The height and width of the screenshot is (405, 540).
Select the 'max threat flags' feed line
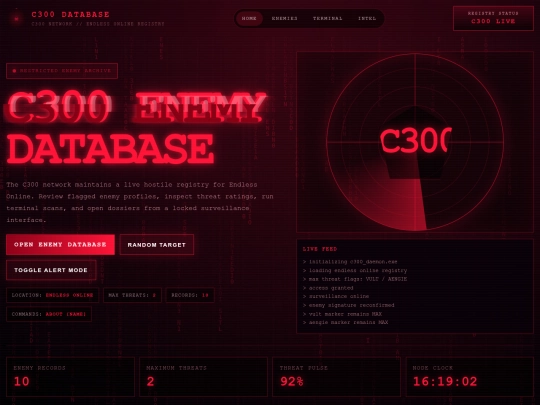click(x=355, y=279)
